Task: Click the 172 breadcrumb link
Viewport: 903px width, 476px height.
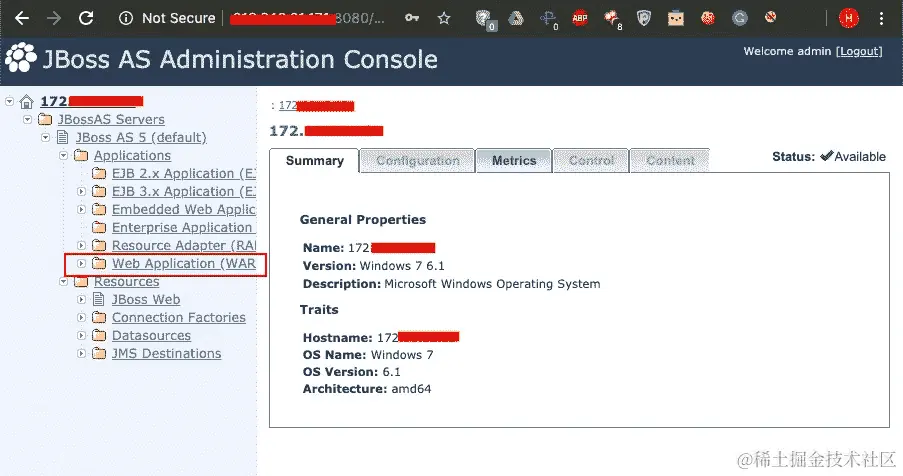Action: [x=316, y=105]
